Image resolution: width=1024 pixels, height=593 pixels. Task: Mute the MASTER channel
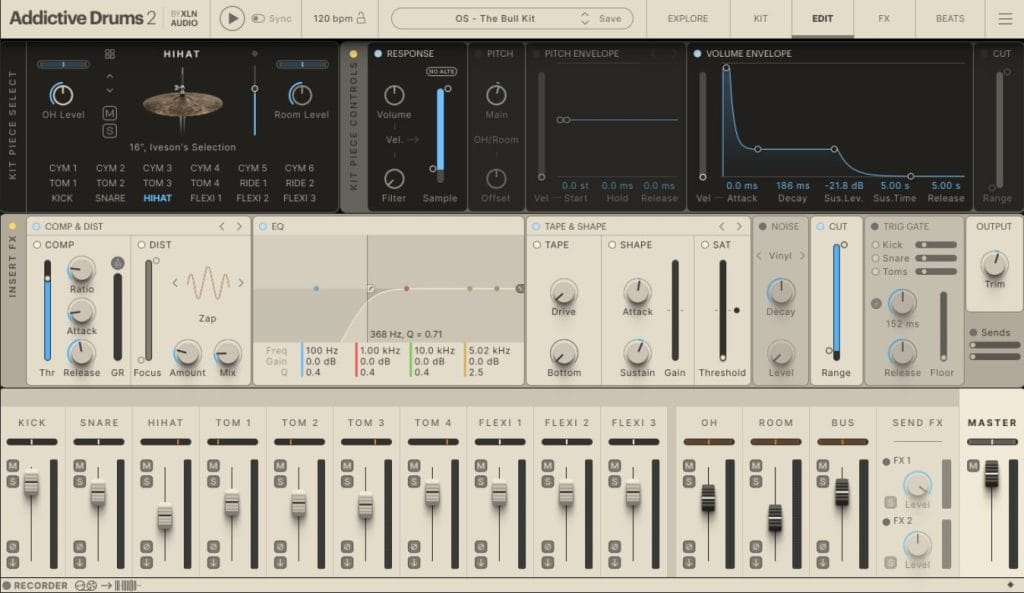click(x=973, y=465)
